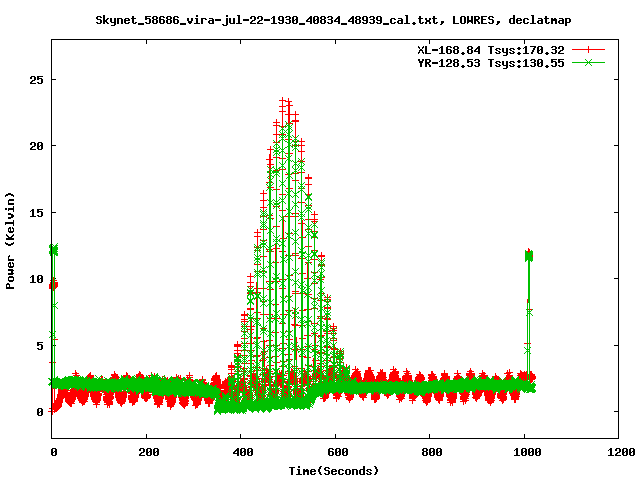This screenshot has width=640, height=480.
Task: Click the y-axis tick label 25
Action: [36, 80]
